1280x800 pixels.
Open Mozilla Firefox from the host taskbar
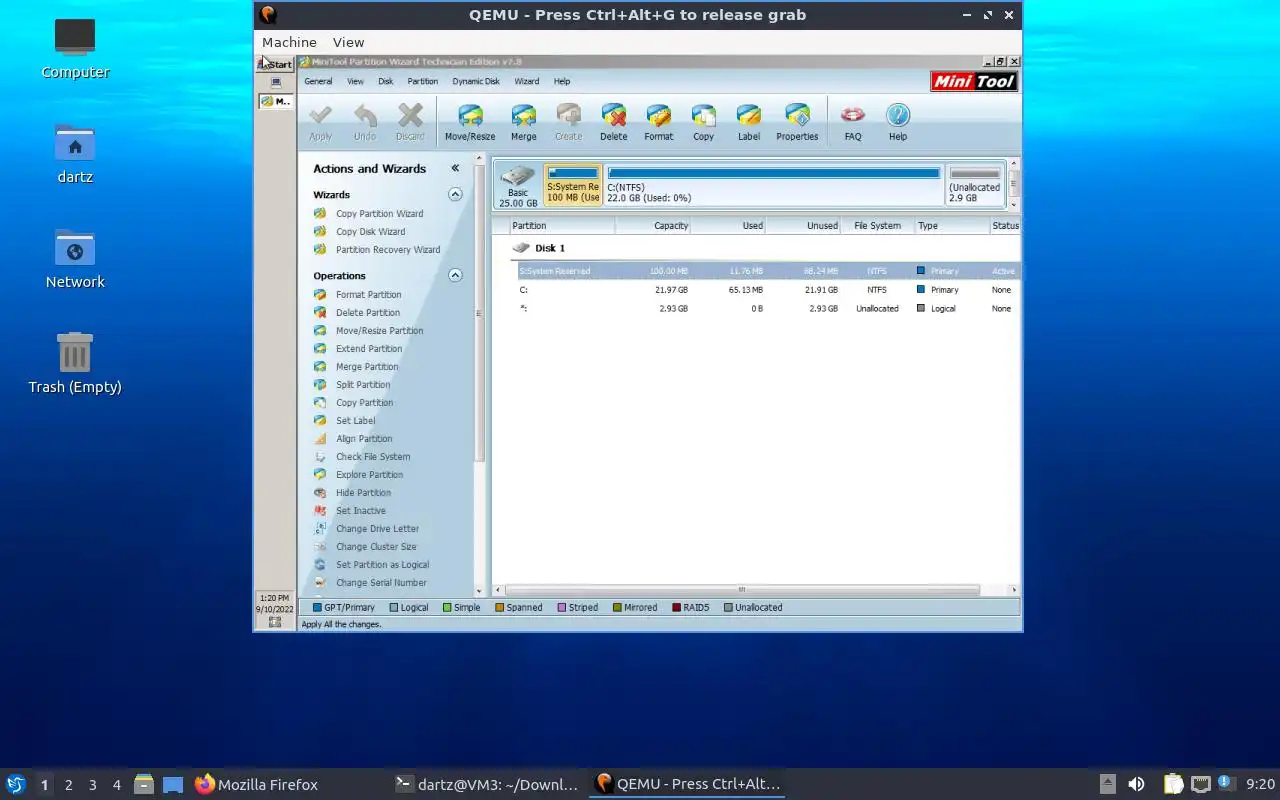click(x=256, y=784)
